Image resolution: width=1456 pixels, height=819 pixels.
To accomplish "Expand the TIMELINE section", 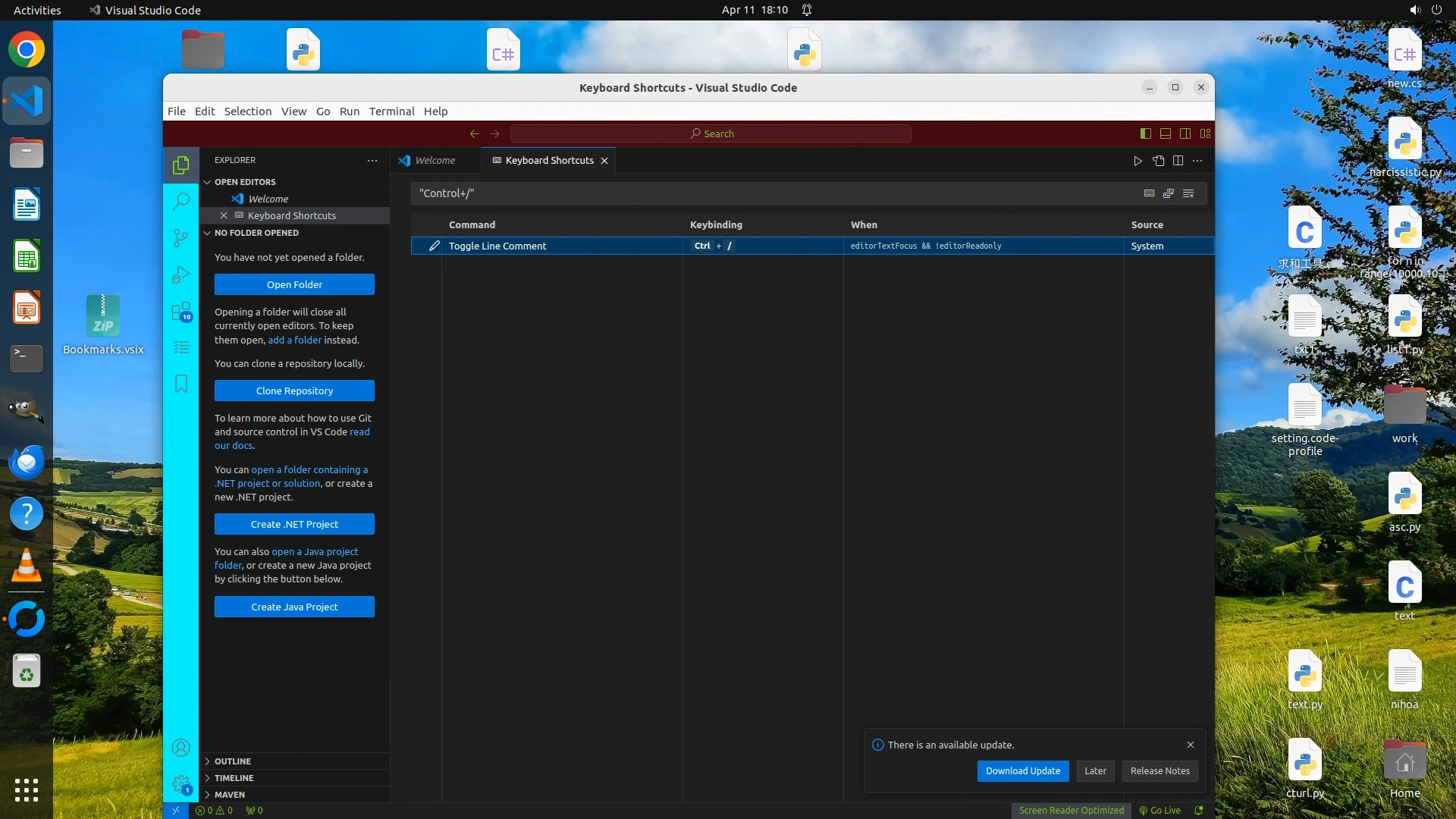I will pyautogui.click(x=234, y=778).
